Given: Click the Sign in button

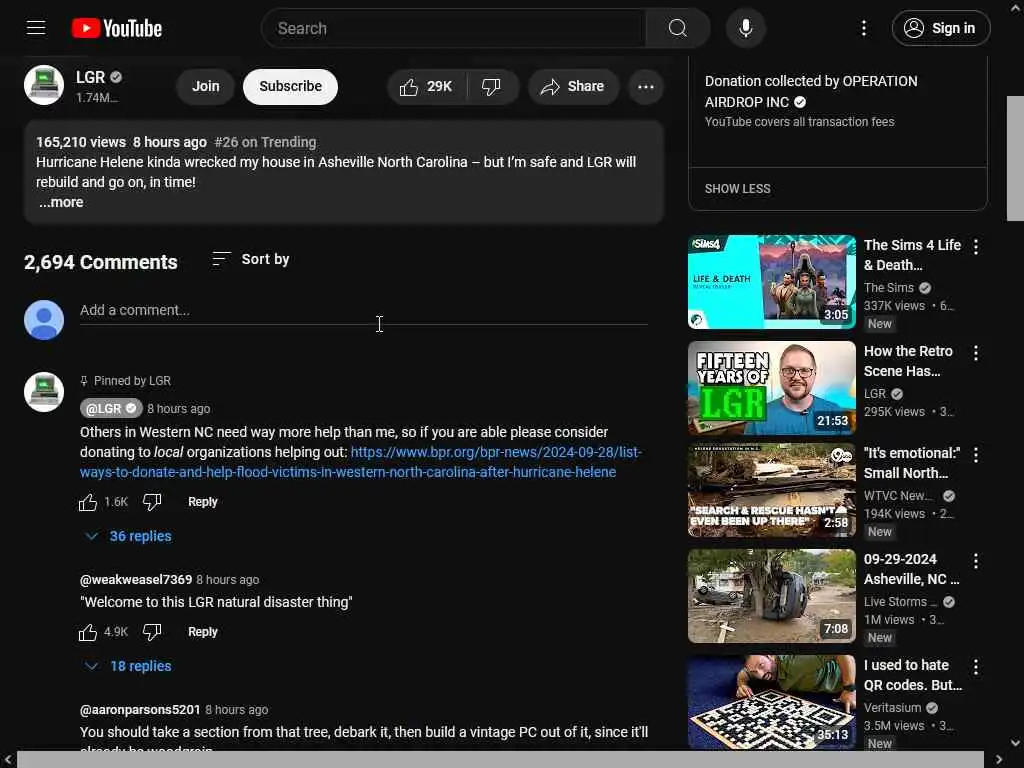Looking at the screenshot, I should click(940, 28).
